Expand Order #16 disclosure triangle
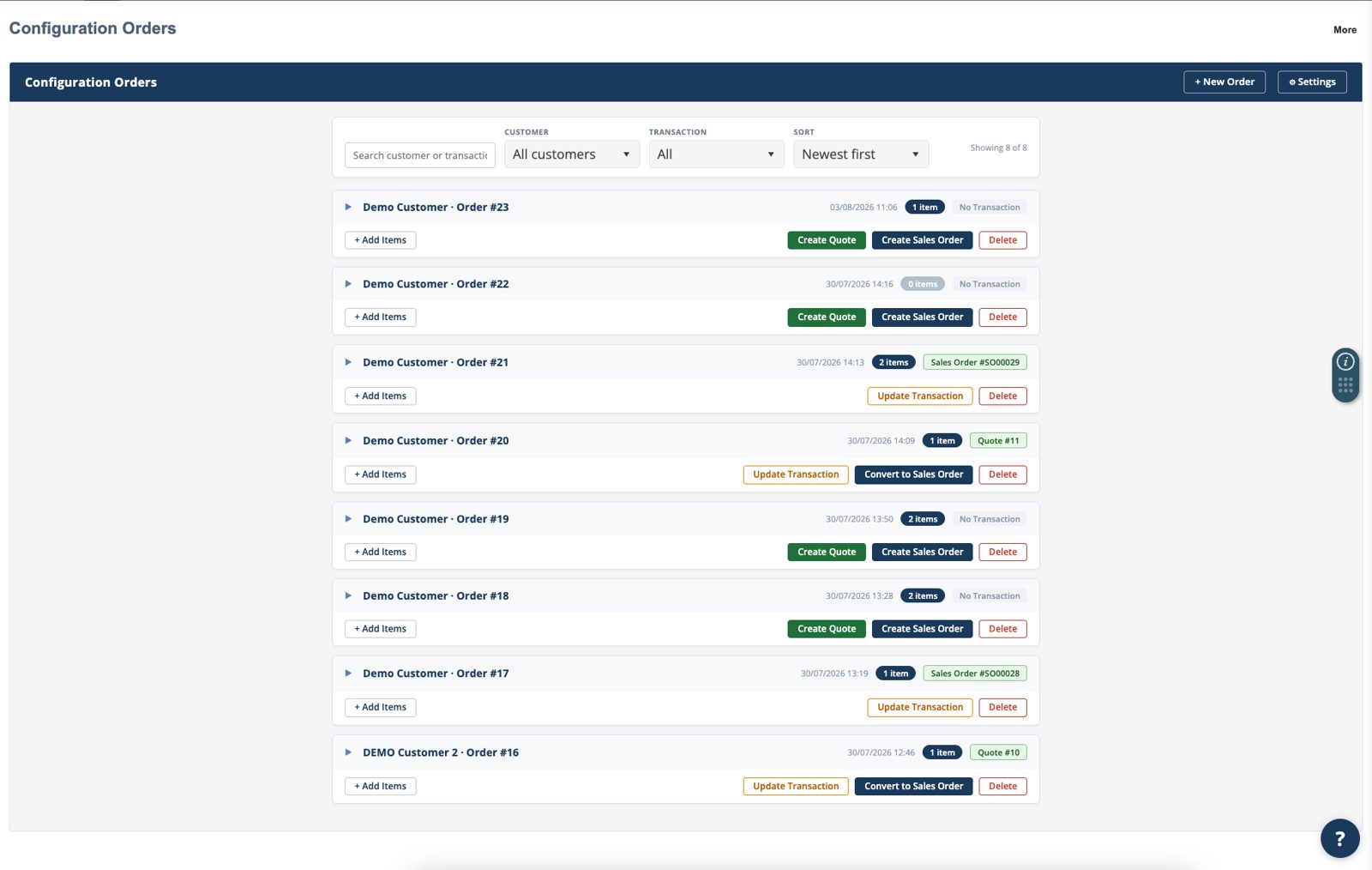 click(x=348, y=752)
